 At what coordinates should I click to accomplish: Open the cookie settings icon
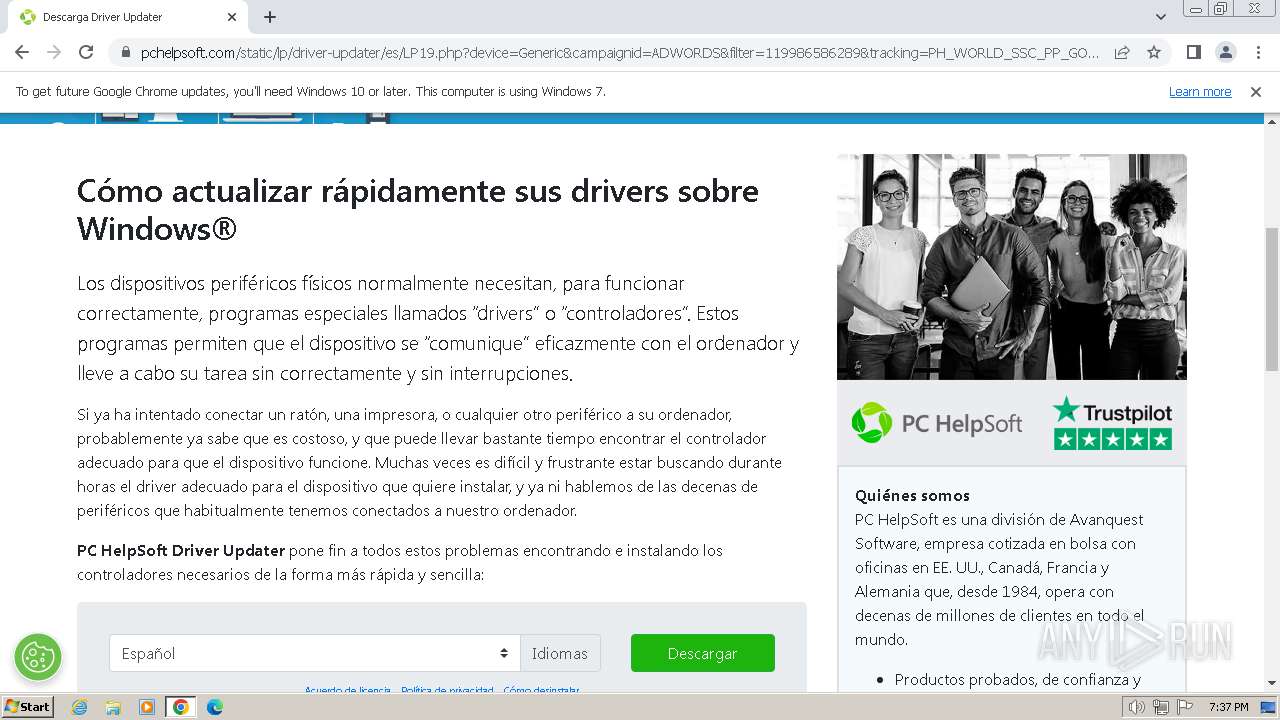coord(38,657)
